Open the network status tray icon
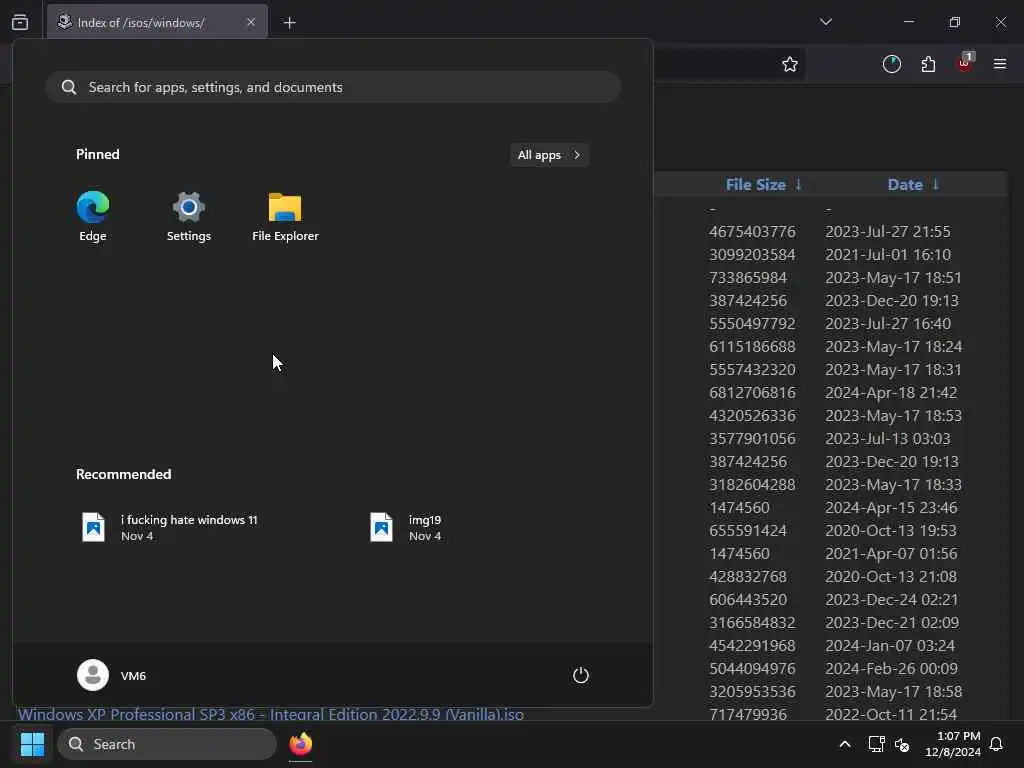1024x768 pixels. pyautogui.click(x=876, y=744)
